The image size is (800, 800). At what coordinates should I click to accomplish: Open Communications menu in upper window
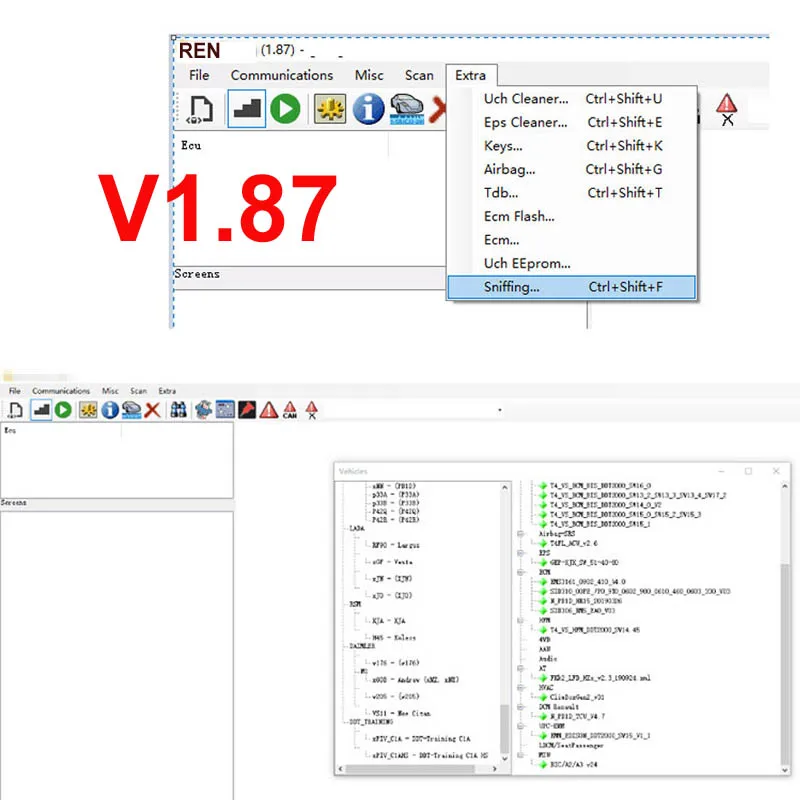tap(282, 75)
